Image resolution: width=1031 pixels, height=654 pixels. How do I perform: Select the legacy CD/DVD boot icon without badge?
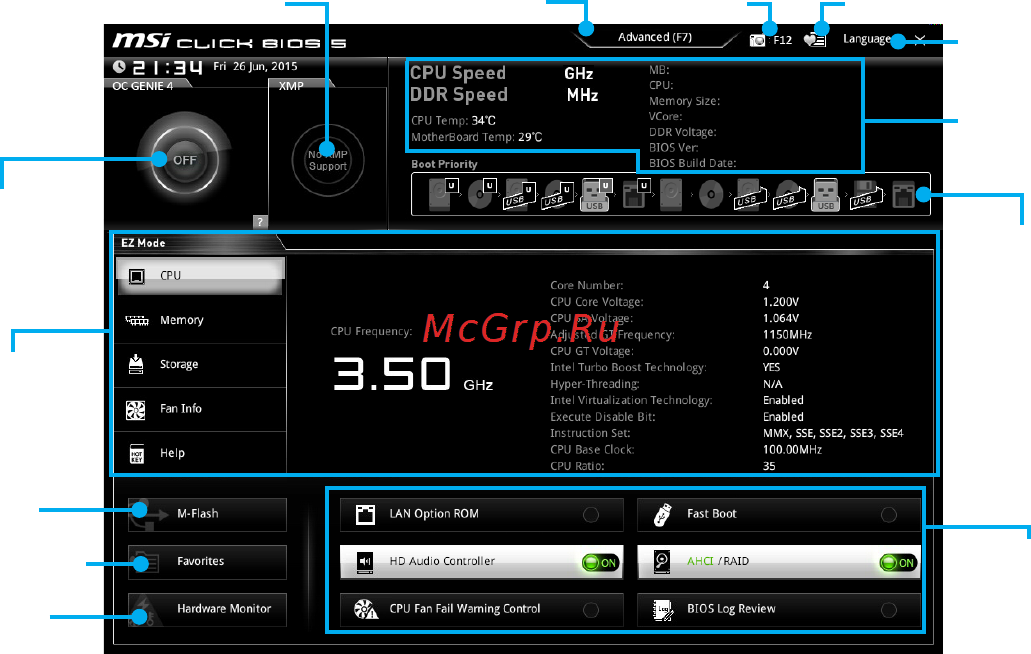coord(711,195)
